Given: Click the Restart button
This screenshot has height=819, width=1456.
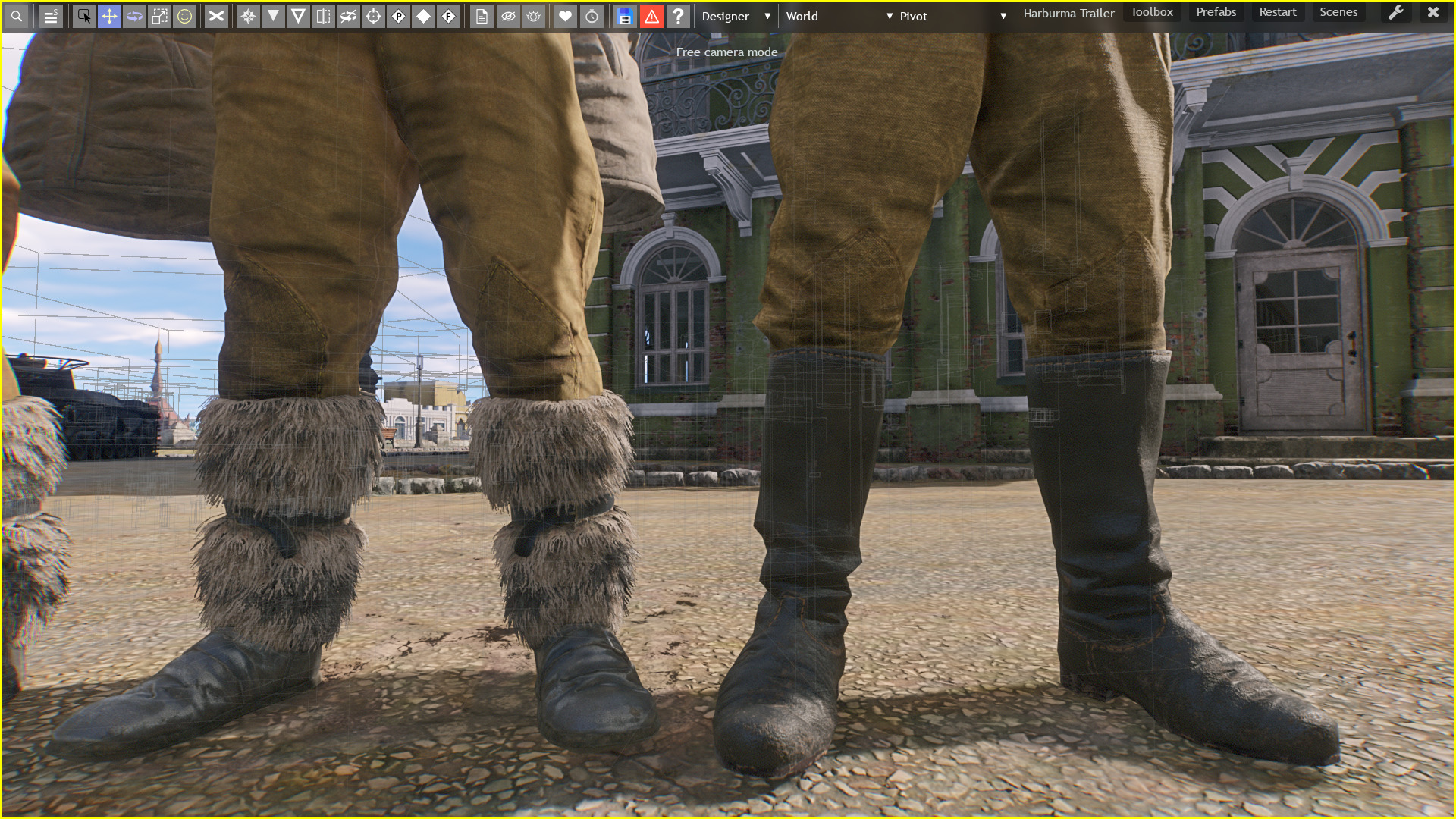Looking at the screenshot, I should click(x=1277, y=12).
